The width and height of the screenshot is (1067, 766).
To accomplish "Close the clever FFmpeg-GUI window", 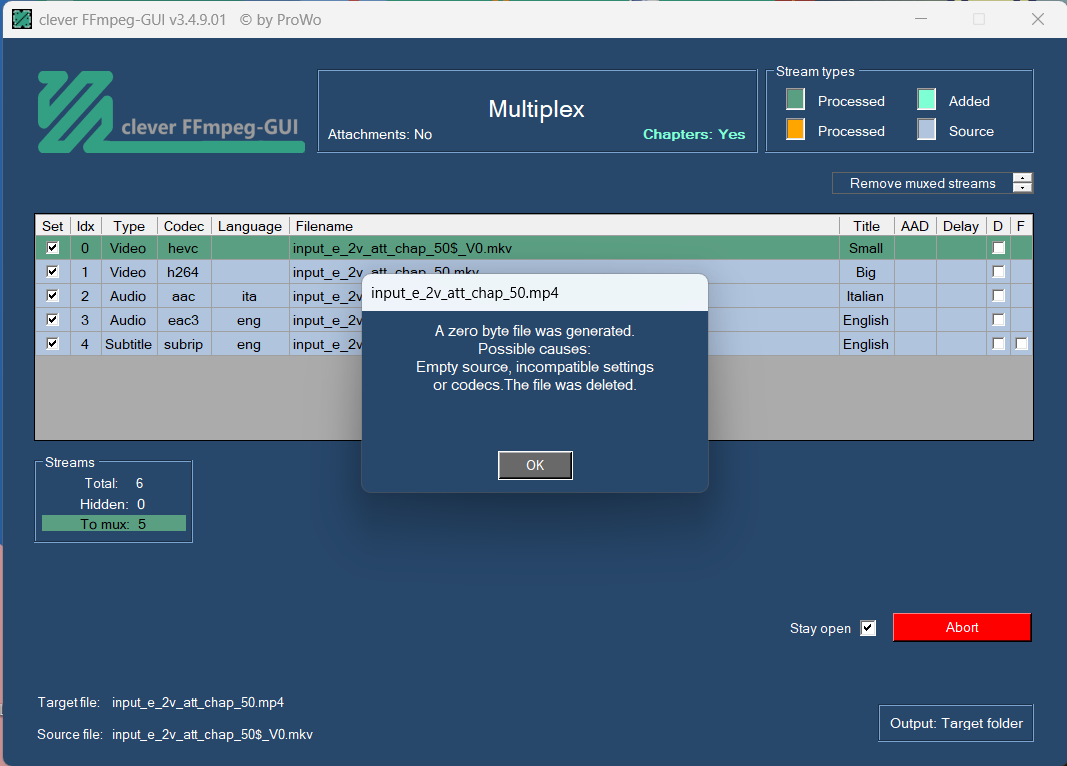I will click(x=1037, y=19).
